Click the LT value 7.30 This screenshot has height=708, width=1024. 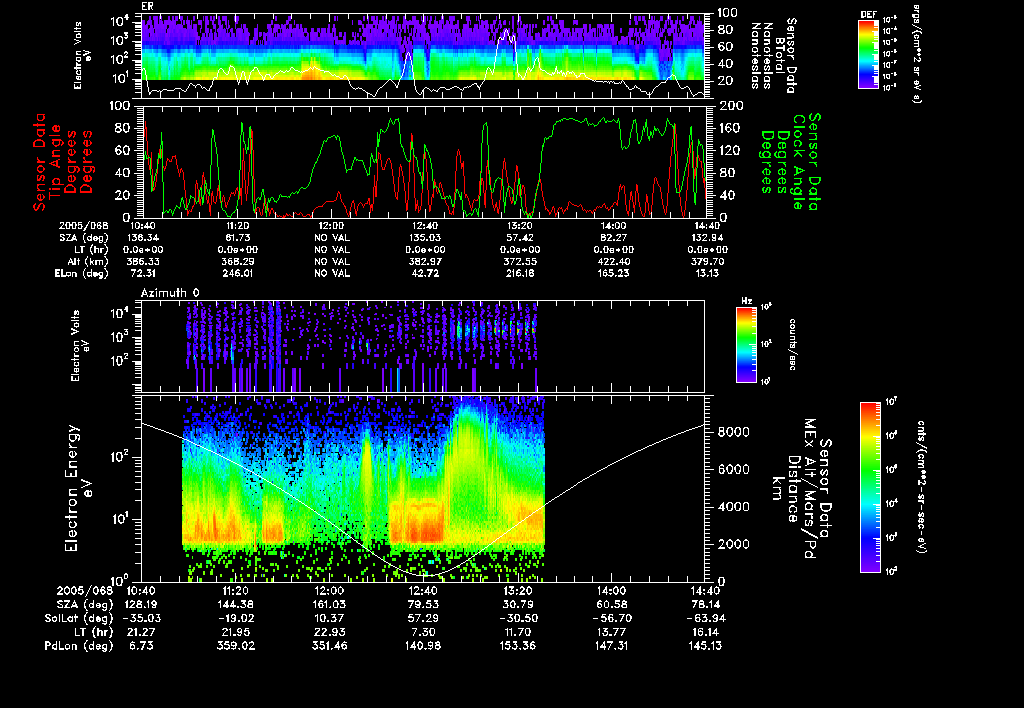[x=423, y=632]
